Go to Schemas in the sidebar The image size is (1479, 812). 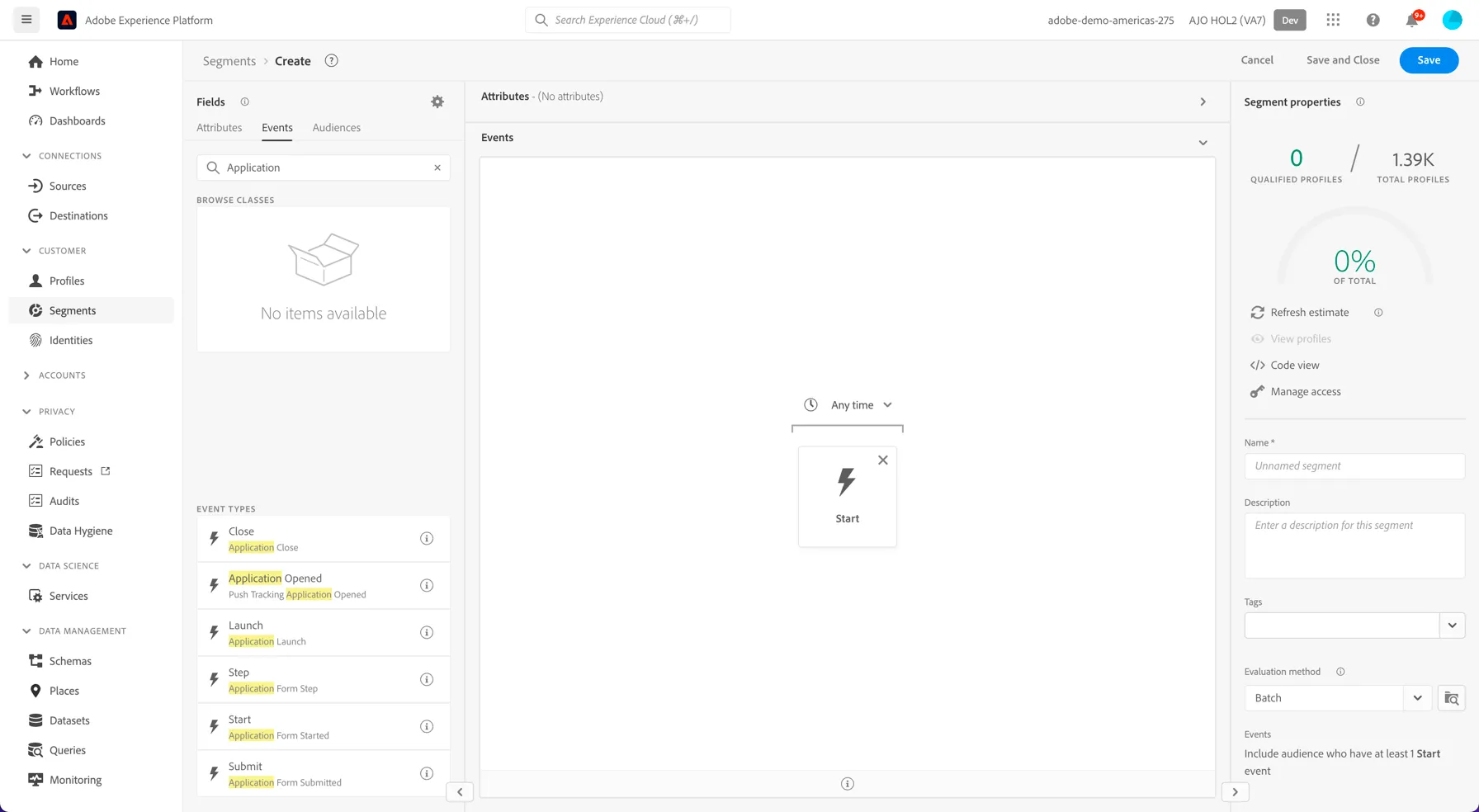pos(70,661)
